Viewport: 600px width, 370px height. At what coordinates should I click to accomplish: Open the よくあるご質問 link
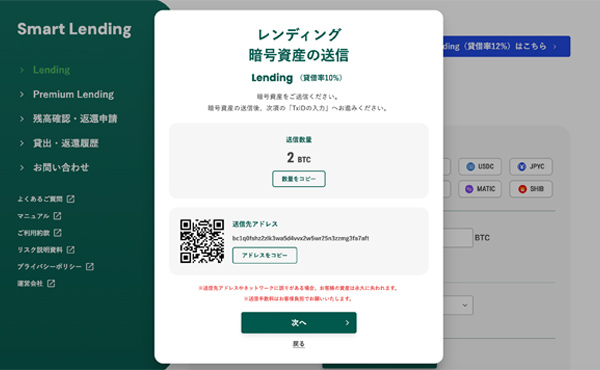point(40,199)
